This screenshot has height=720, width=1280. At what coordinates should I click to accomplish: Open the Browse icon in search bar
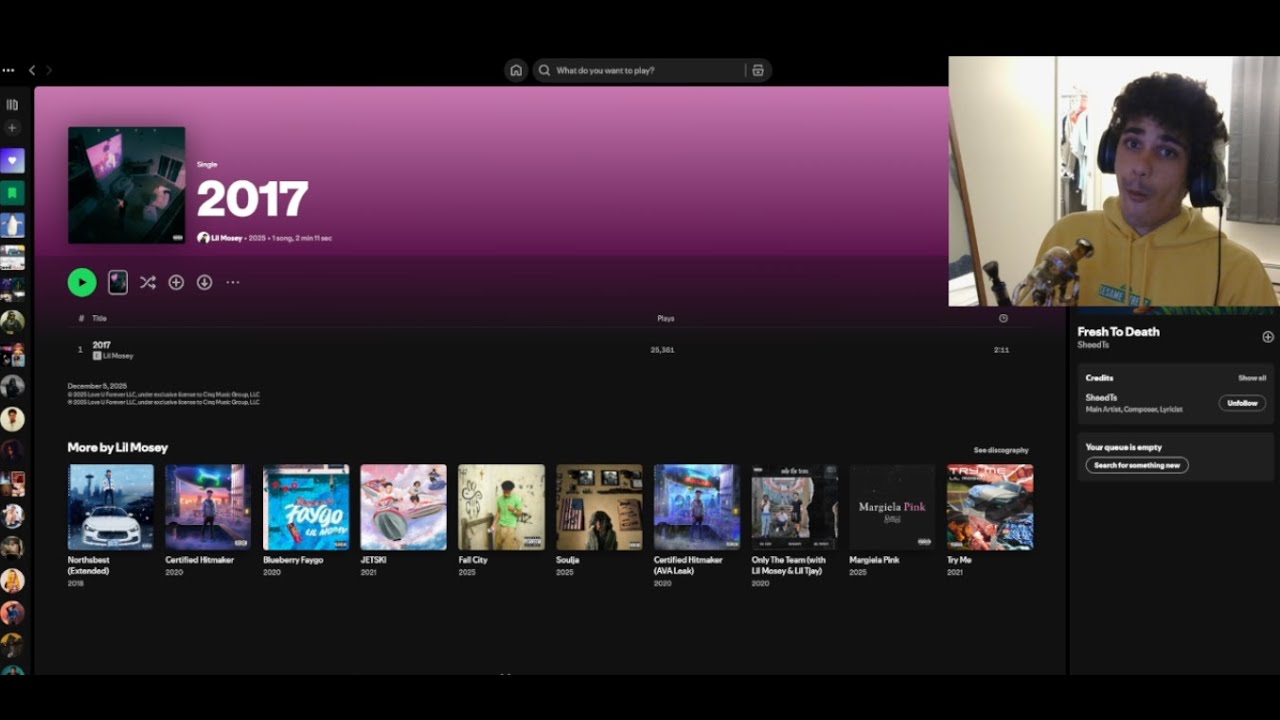click(x=758, y=70)
